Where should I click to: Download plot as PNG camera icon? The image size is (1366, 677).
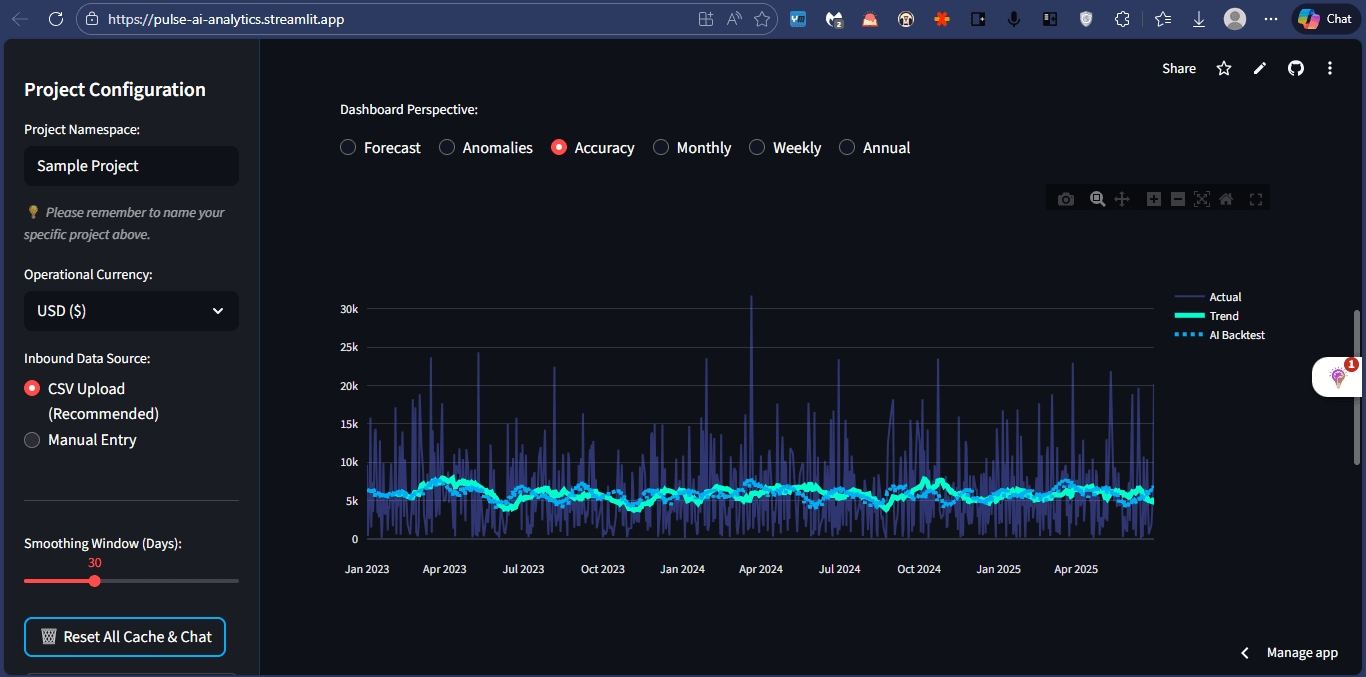pyautogui.click(x=1066, y=199)
